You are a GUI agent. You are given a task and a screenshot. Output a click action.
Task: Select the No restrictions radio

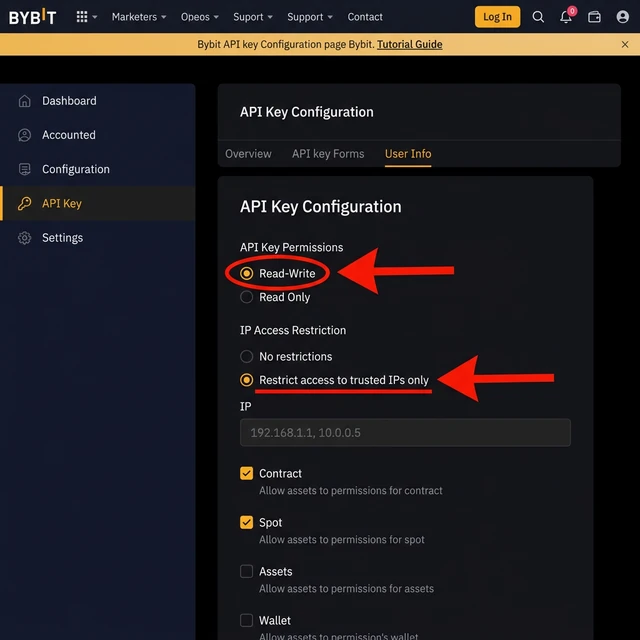(x=247, y=356)
